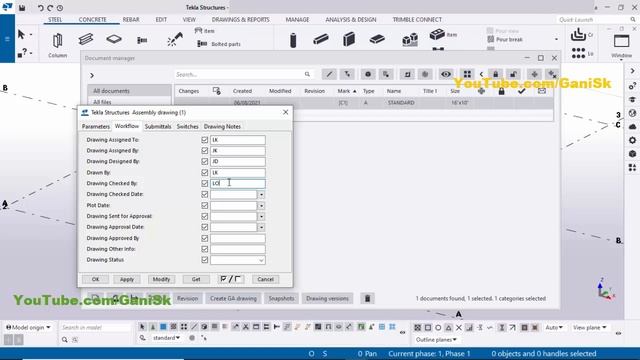Click the Cancel button

click(265, 279)
